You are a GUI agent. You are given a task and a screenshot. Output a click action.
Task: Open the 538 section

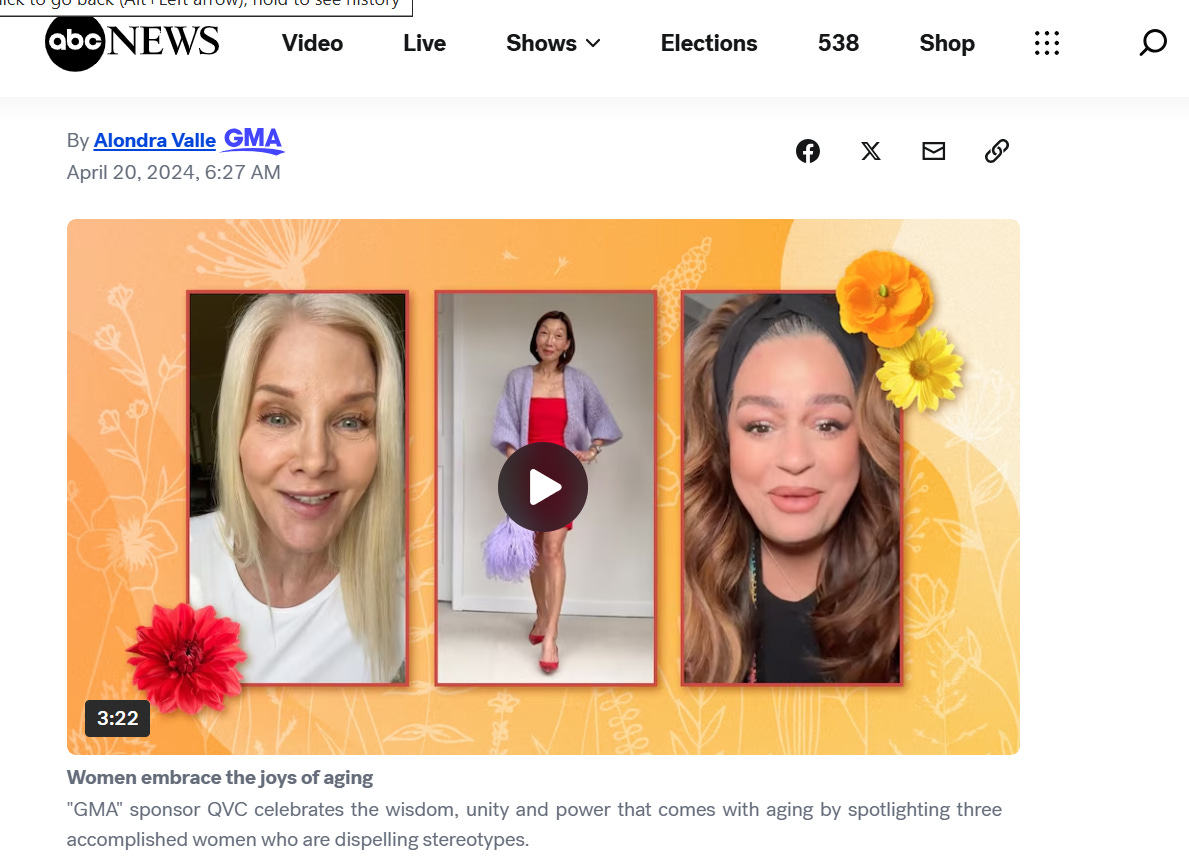(838, 43)
